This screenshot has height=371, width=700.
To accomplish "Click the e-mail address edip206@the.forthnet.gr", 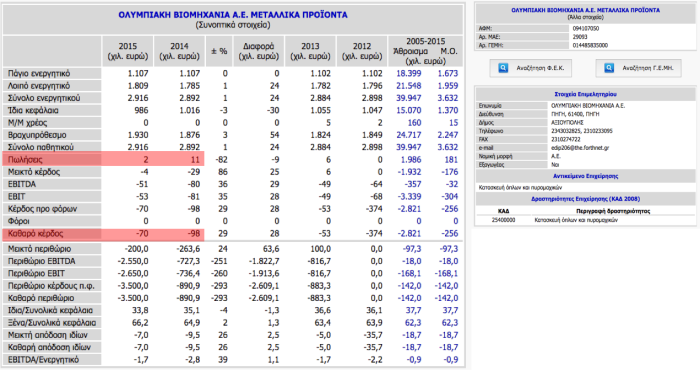I will 580,148.
